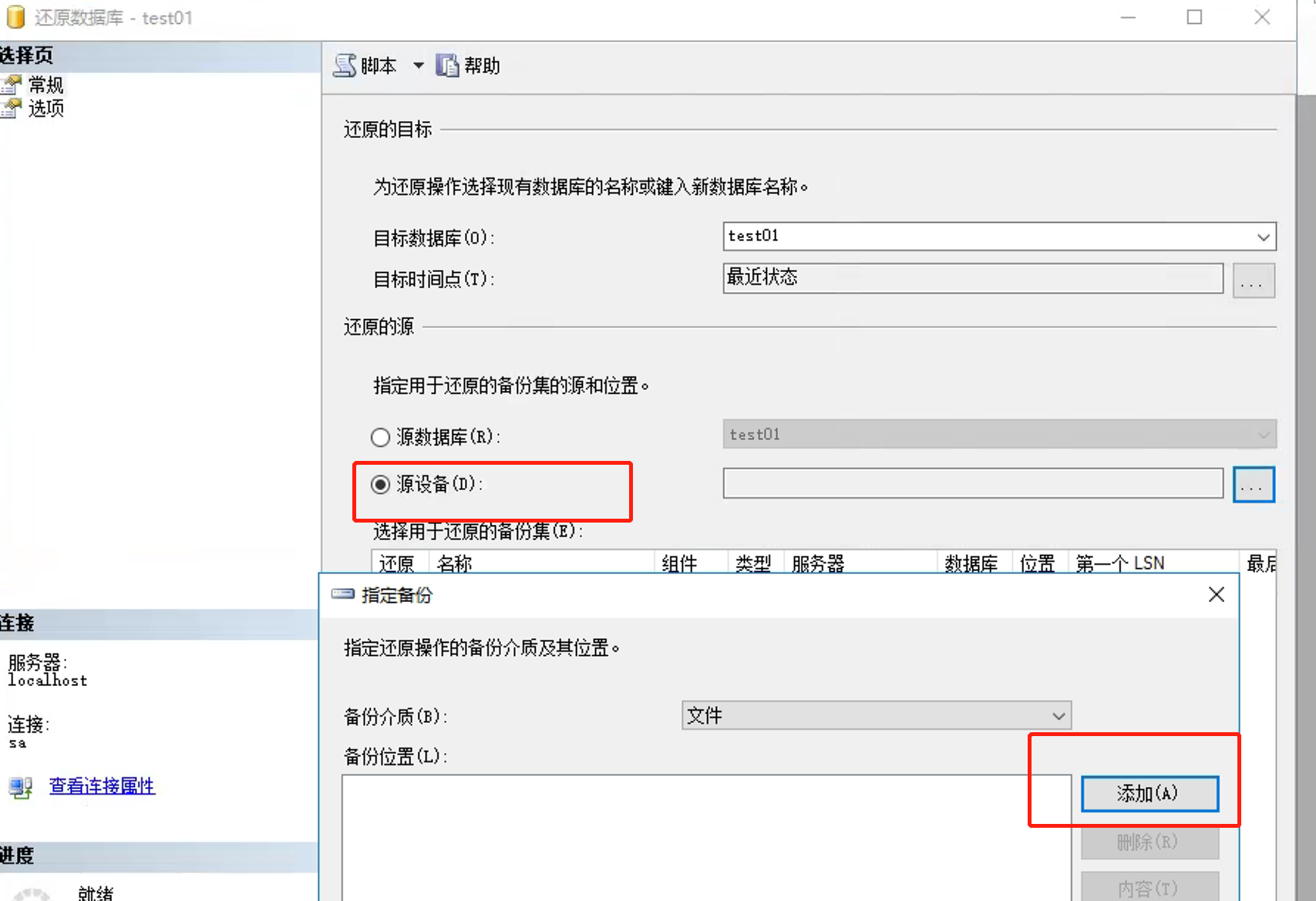Image resolution: width=1316 pixels, height=901 pixels.
Task: Click the Script (脚本) toolbar icon
Action: [345, 66]
